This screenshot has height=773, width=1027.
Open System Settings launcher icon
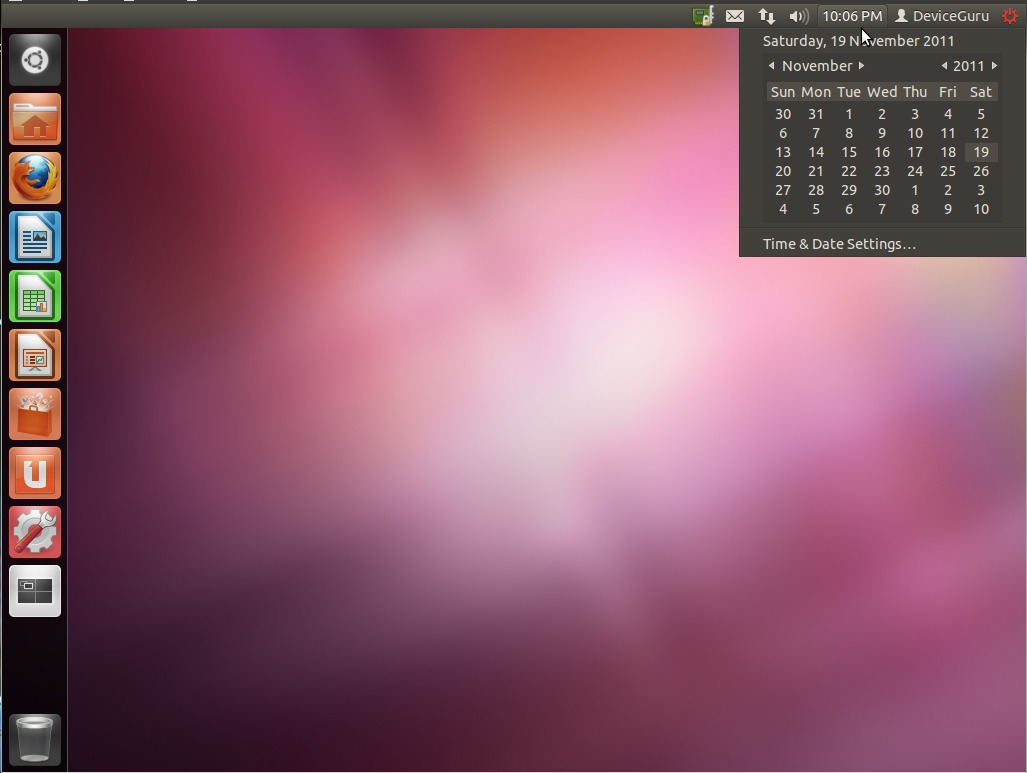click(x=35, y=532)
